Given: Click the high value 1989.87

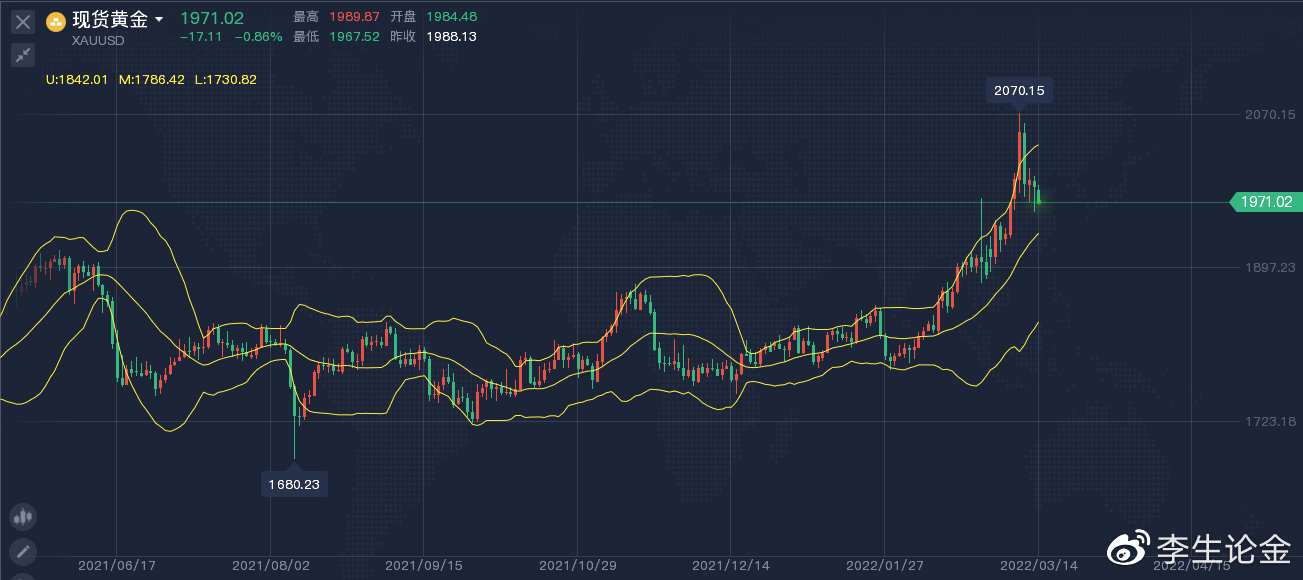Looking at the screenshot, I should (354, 17).
